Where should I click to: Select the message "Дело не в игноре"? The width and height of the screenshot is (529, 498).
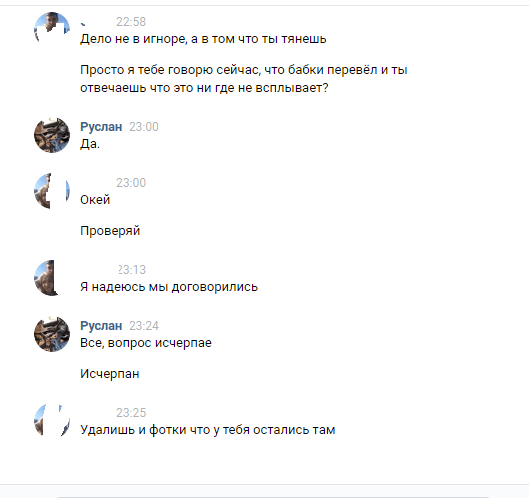203,39
